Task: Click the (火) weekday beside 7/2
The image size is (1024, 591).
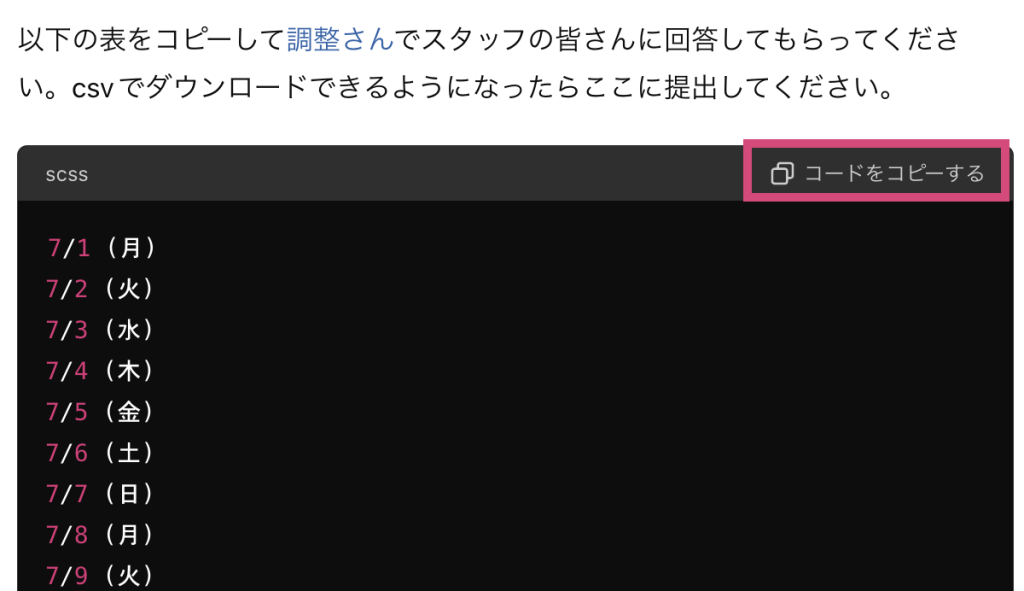Action: click(129, 289)
